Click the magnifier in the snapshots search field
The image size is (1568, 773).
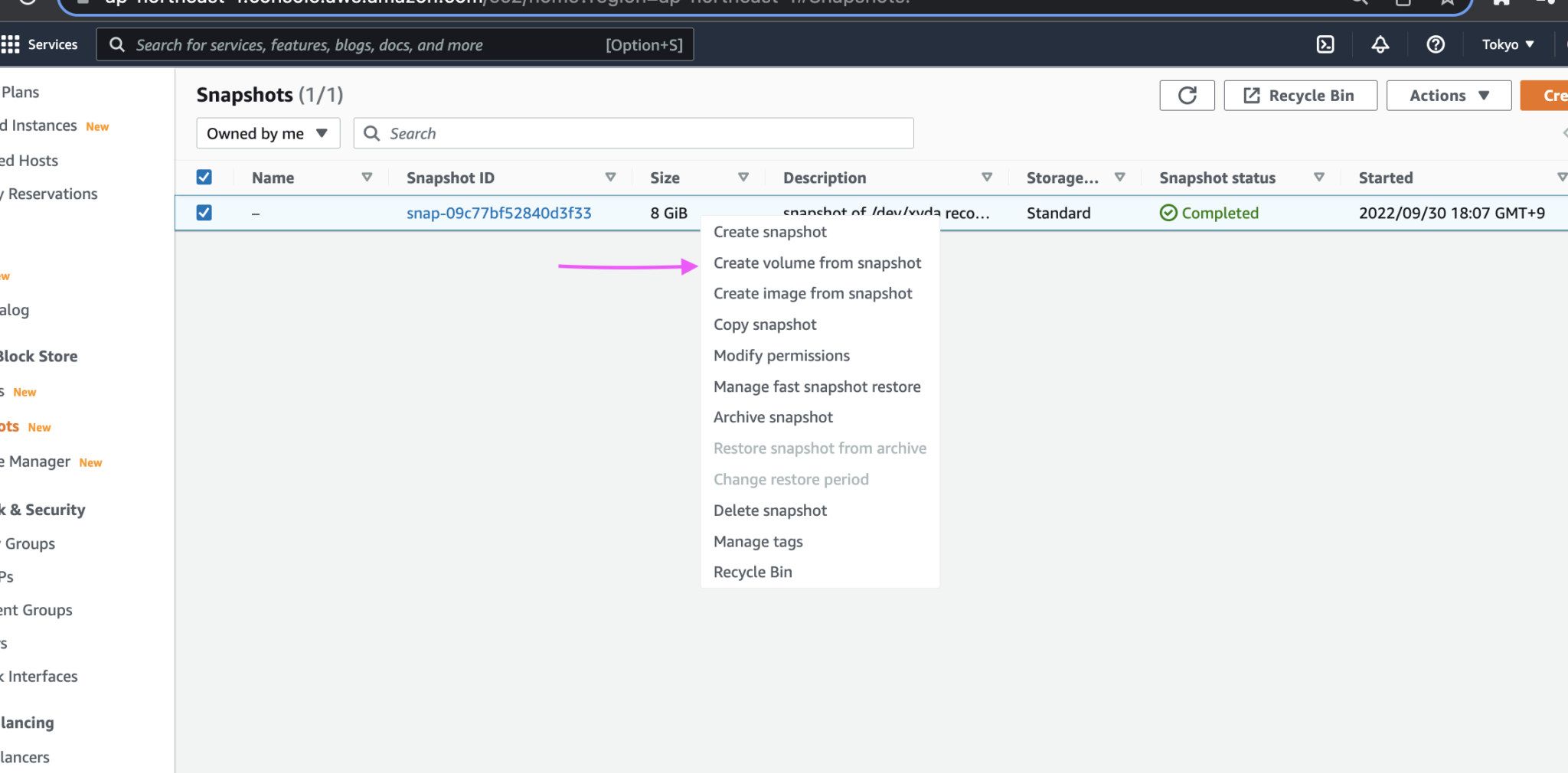[x=372, y=133]
